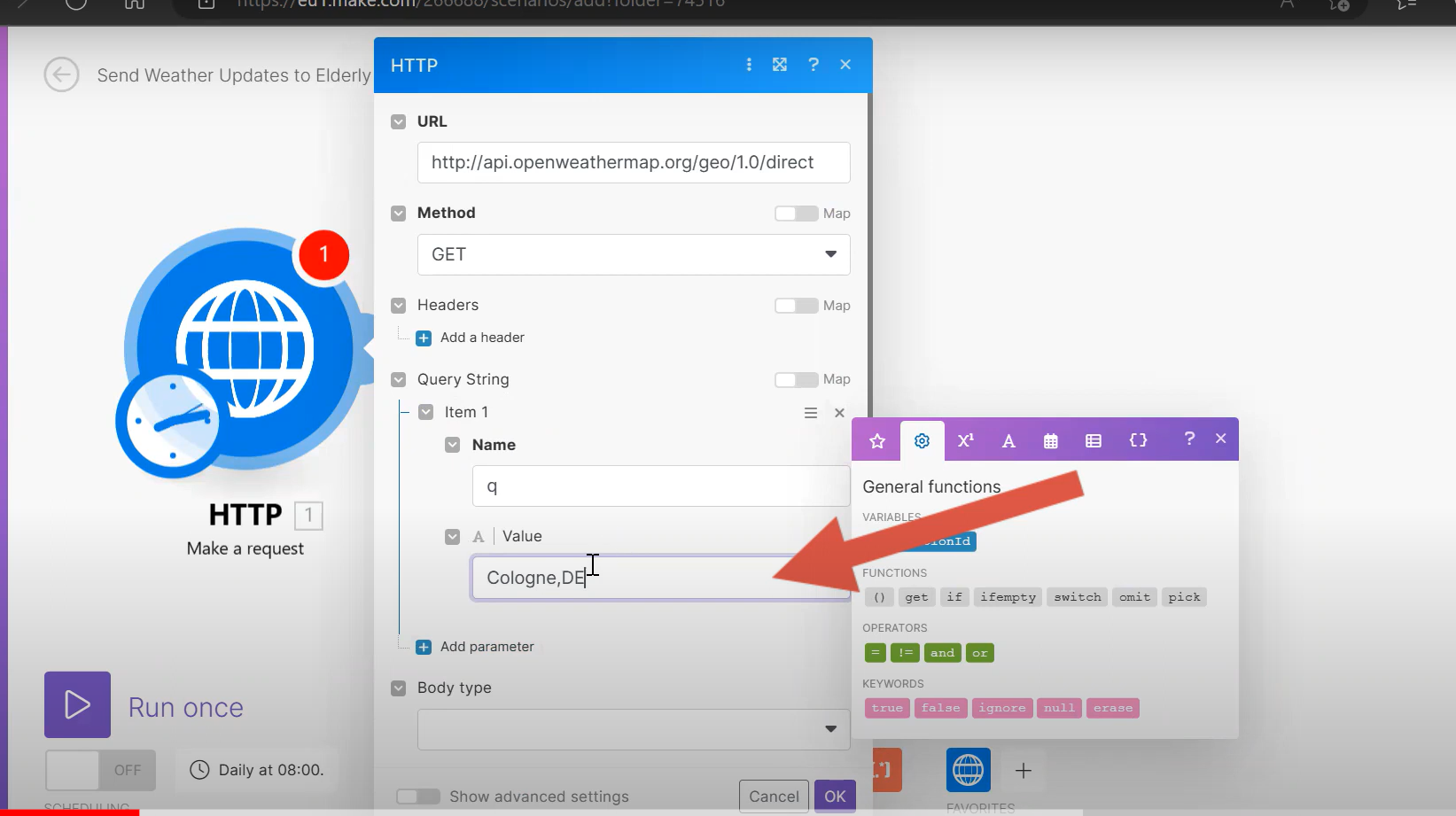Collapse the Query String section
The width and height of the screenshot is (1456, 816).
pyautogui.click(x=399, y=379)
